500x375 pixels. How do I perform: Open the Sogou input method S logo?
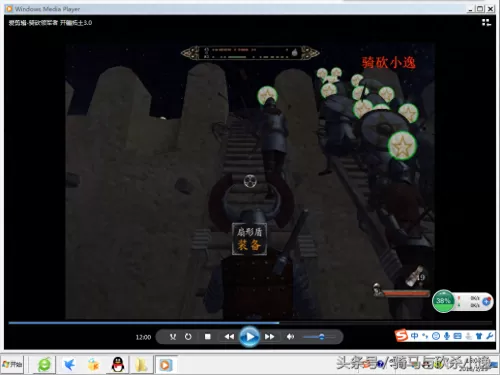coord(401,335)
